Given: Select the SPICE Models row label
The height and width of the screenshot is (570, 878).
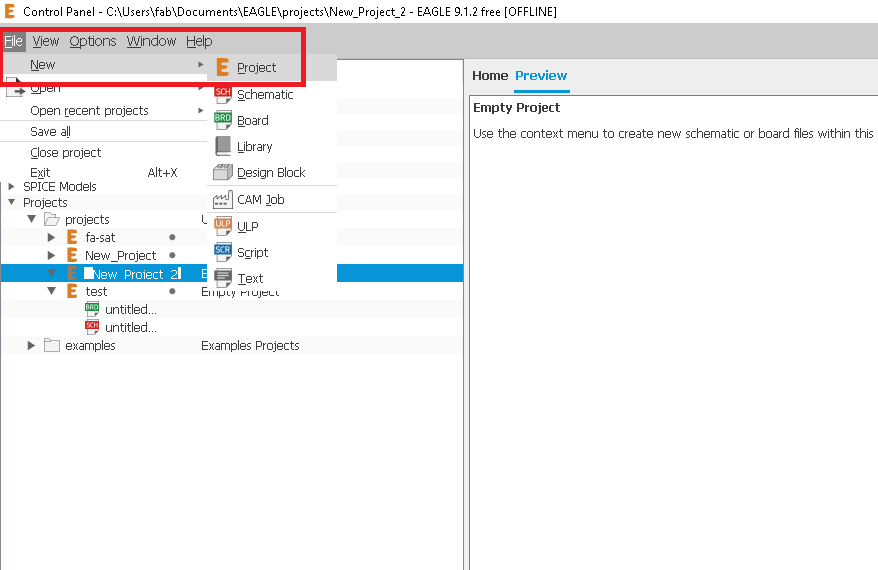Looking at the screenshot, I should click(x=59, y=186).
